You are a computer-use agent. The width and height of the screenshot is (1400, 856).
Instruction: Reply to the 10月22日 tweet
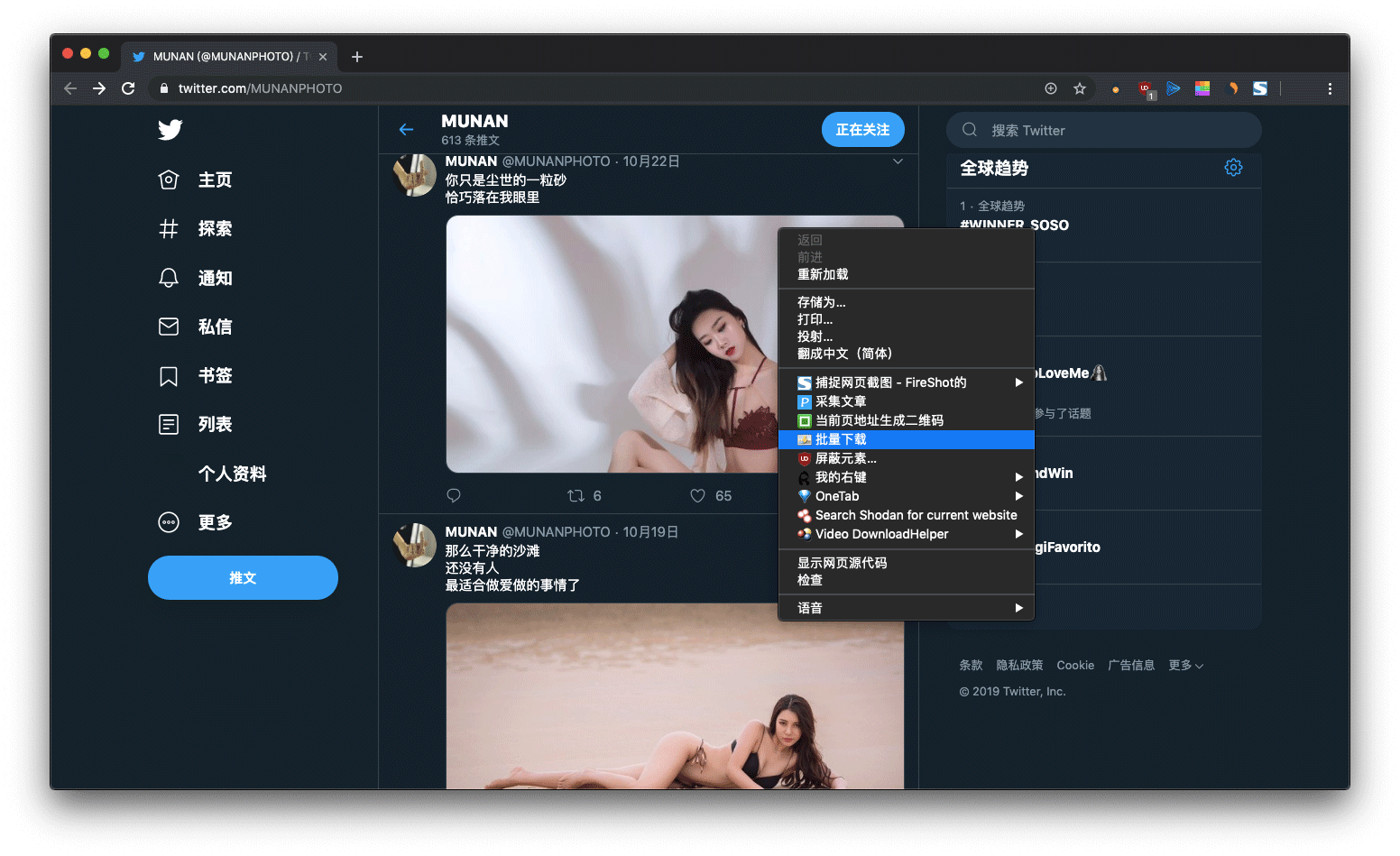coord(454,495)
